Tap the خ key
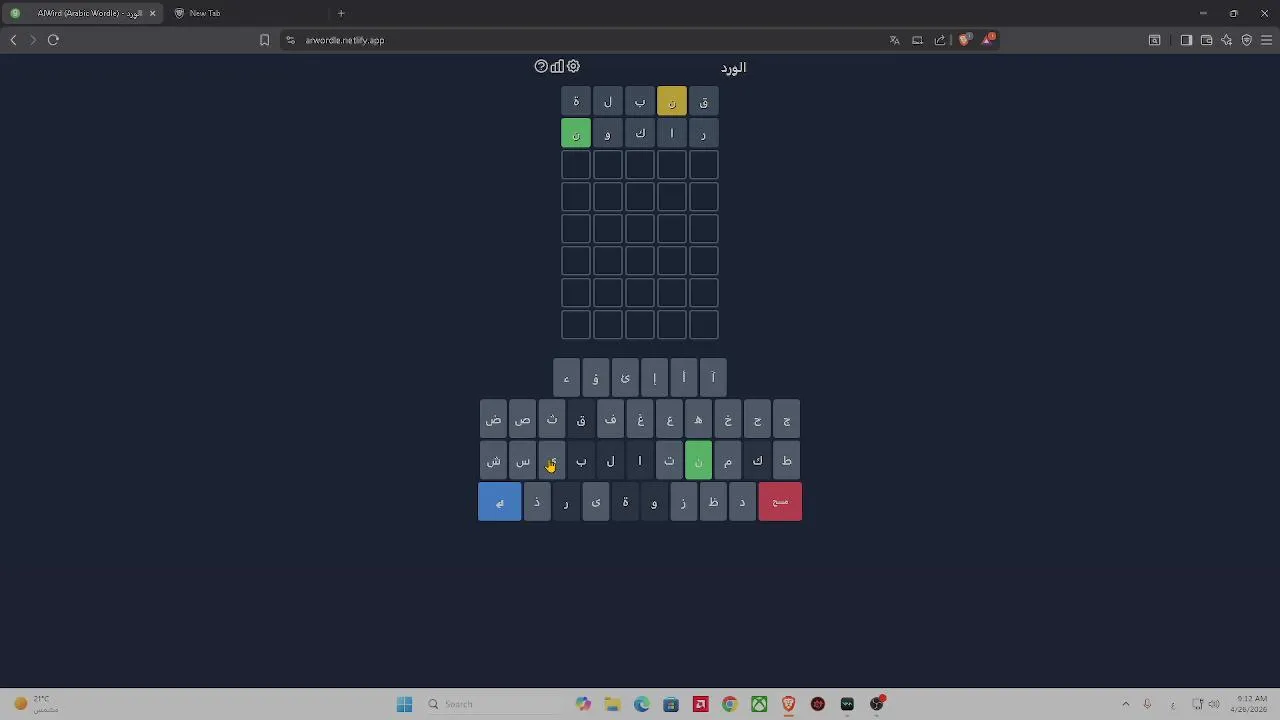1280x720 pixels. click(728, 420)
